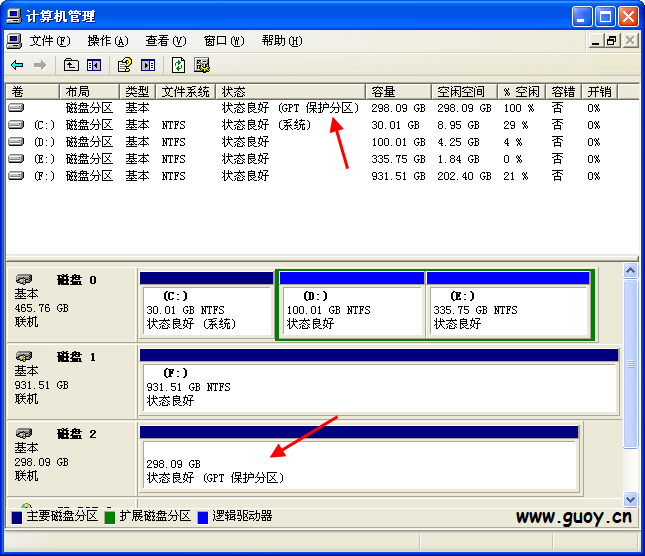The height and width of the screenshot is (556, 645).
Task: Sort by the % 空闲 column header
Action: (x=522, y=91)
